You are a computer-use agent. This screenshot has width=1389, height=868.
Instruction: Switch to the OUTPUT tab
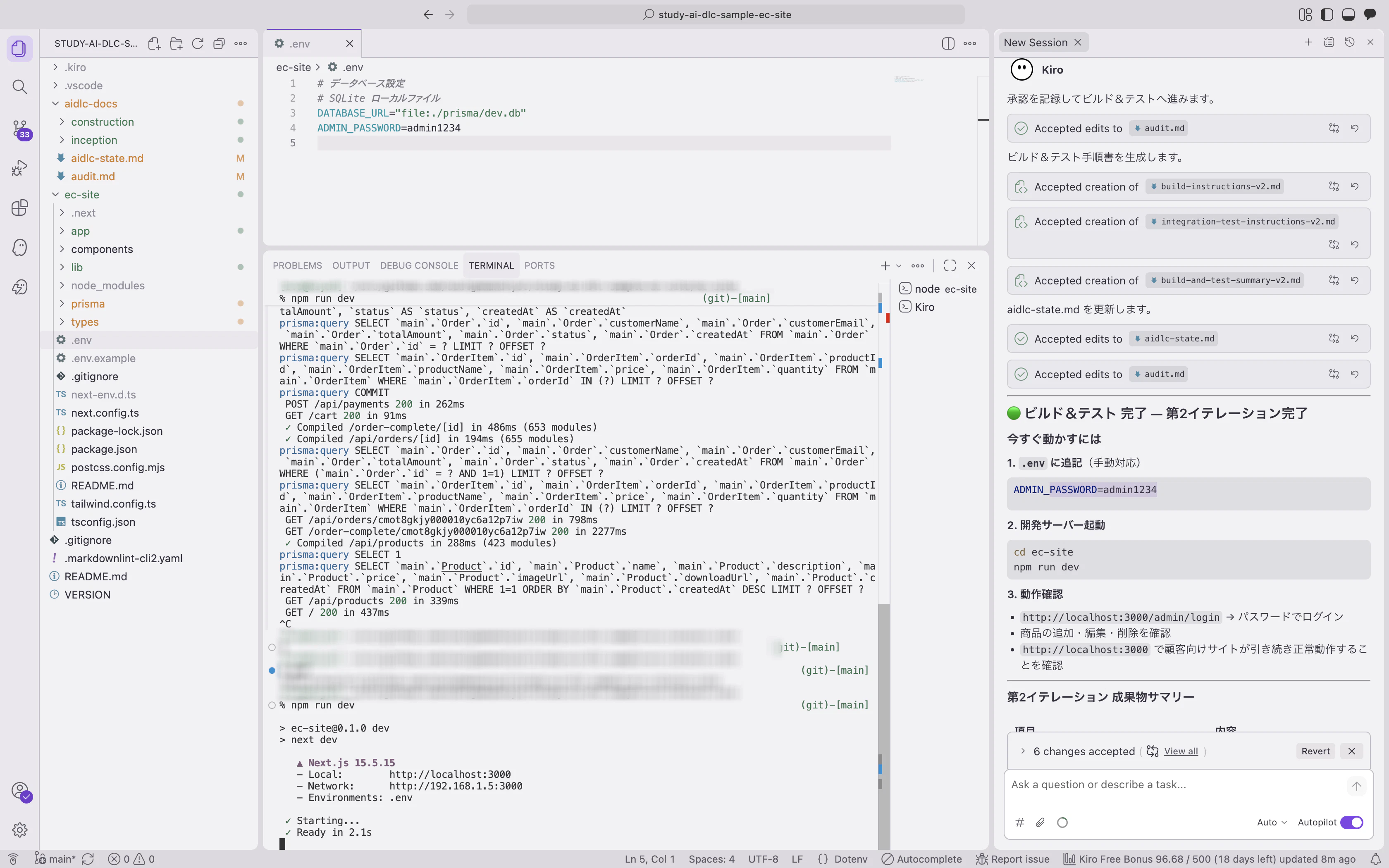(351, 265)
